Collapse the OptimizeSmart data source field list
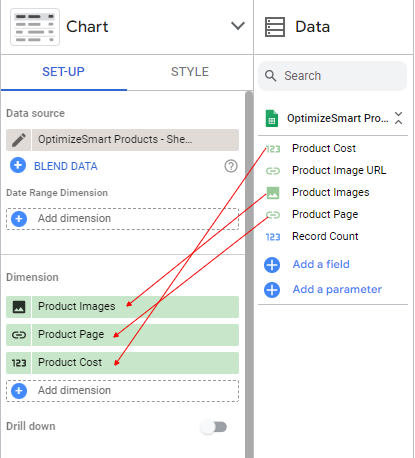This screenshot has height=458, width=415. pyautogui.click(x=398, y=118)
